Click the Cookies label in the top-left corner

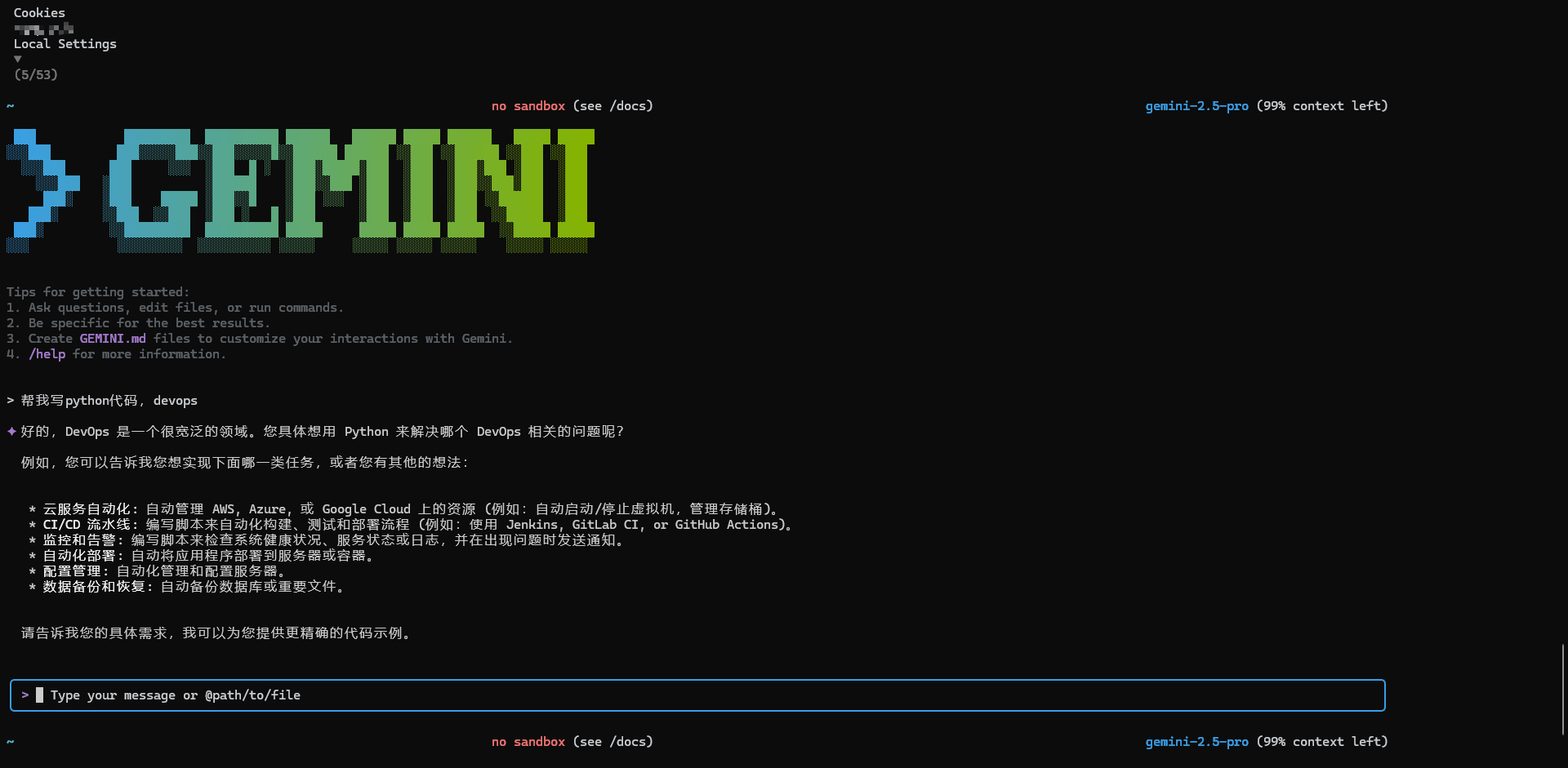39,13
